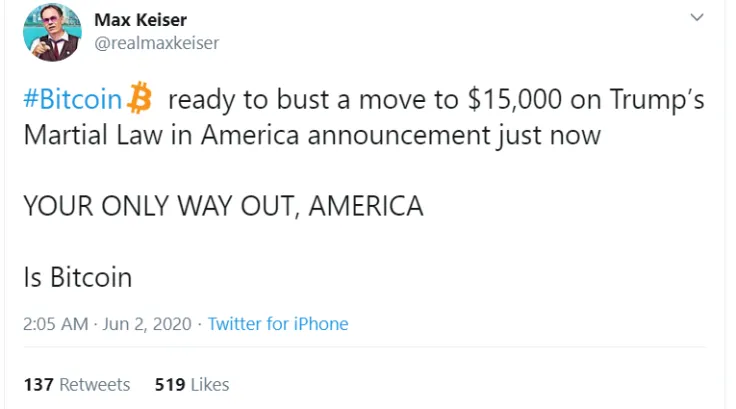Screen dimensions: 736x409
Task: Click the number 137 retweet count
Action: point(38,385)
